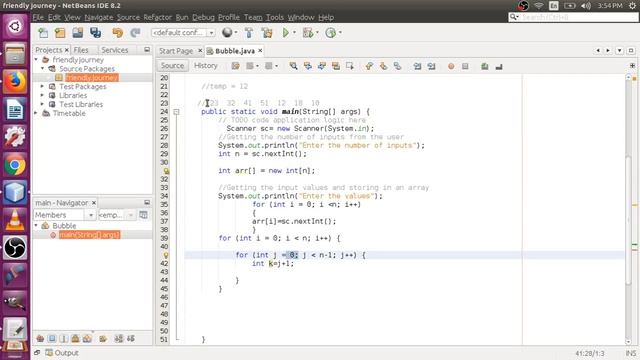Expand the Libraries node
This screenshot has width=640, height=360.
42,96
